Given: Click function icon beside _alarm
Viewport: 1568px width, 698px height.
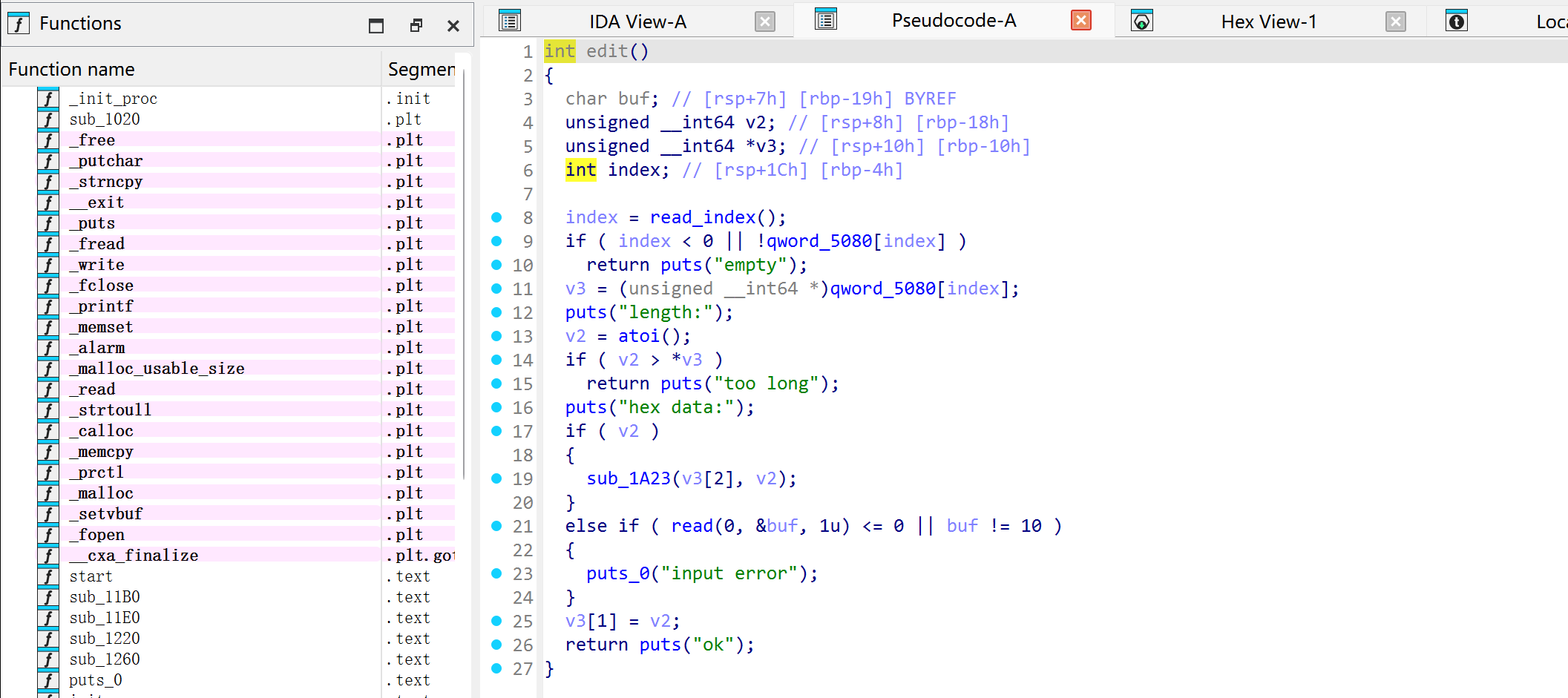Looking at the screenshot, I should (x=48, y=348).
